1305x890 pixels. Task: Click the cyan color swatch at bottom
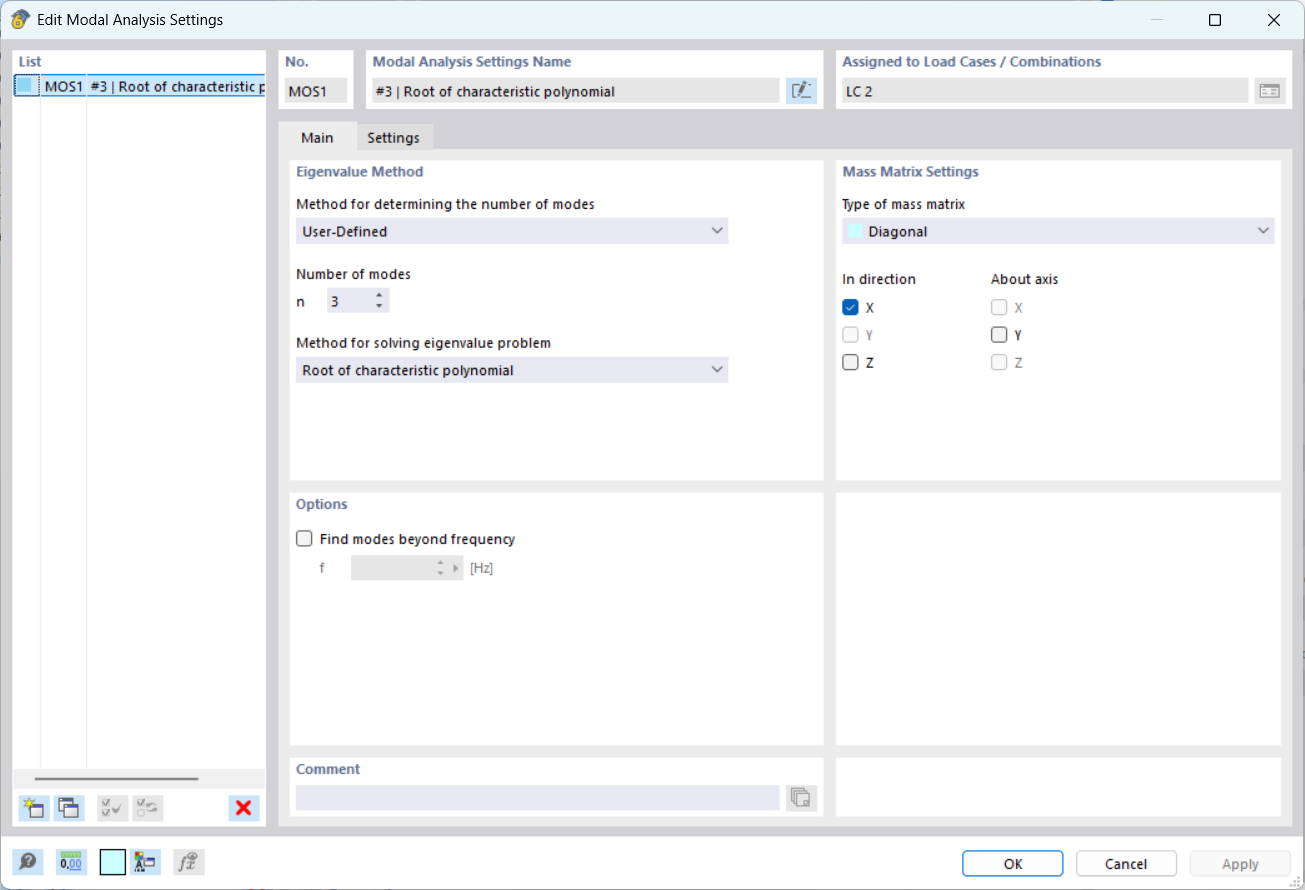[113, 861]
